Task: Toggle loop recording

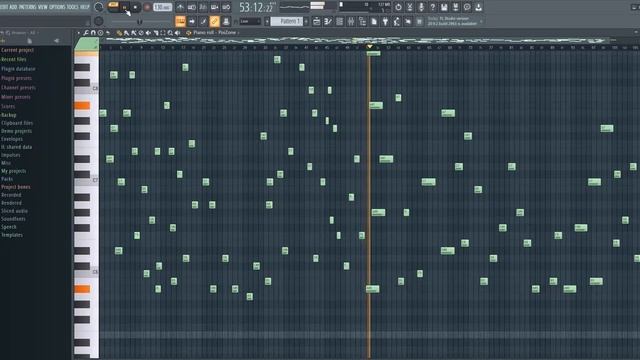Action: 226,7
